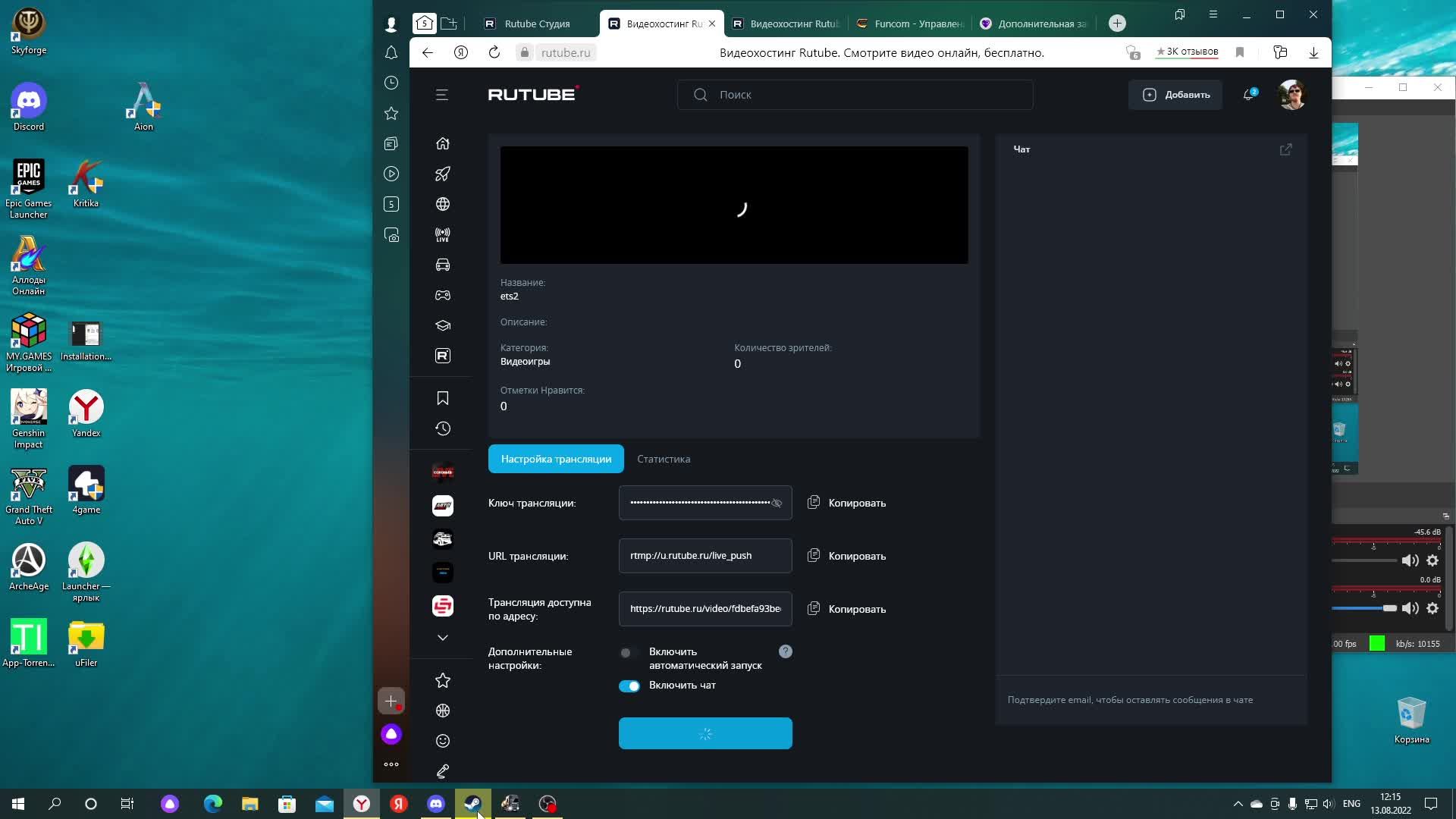This screenshot has height=819, width=1456.
Task: Open the Rutube hamburger menu
Action: [x=442, y=95]
